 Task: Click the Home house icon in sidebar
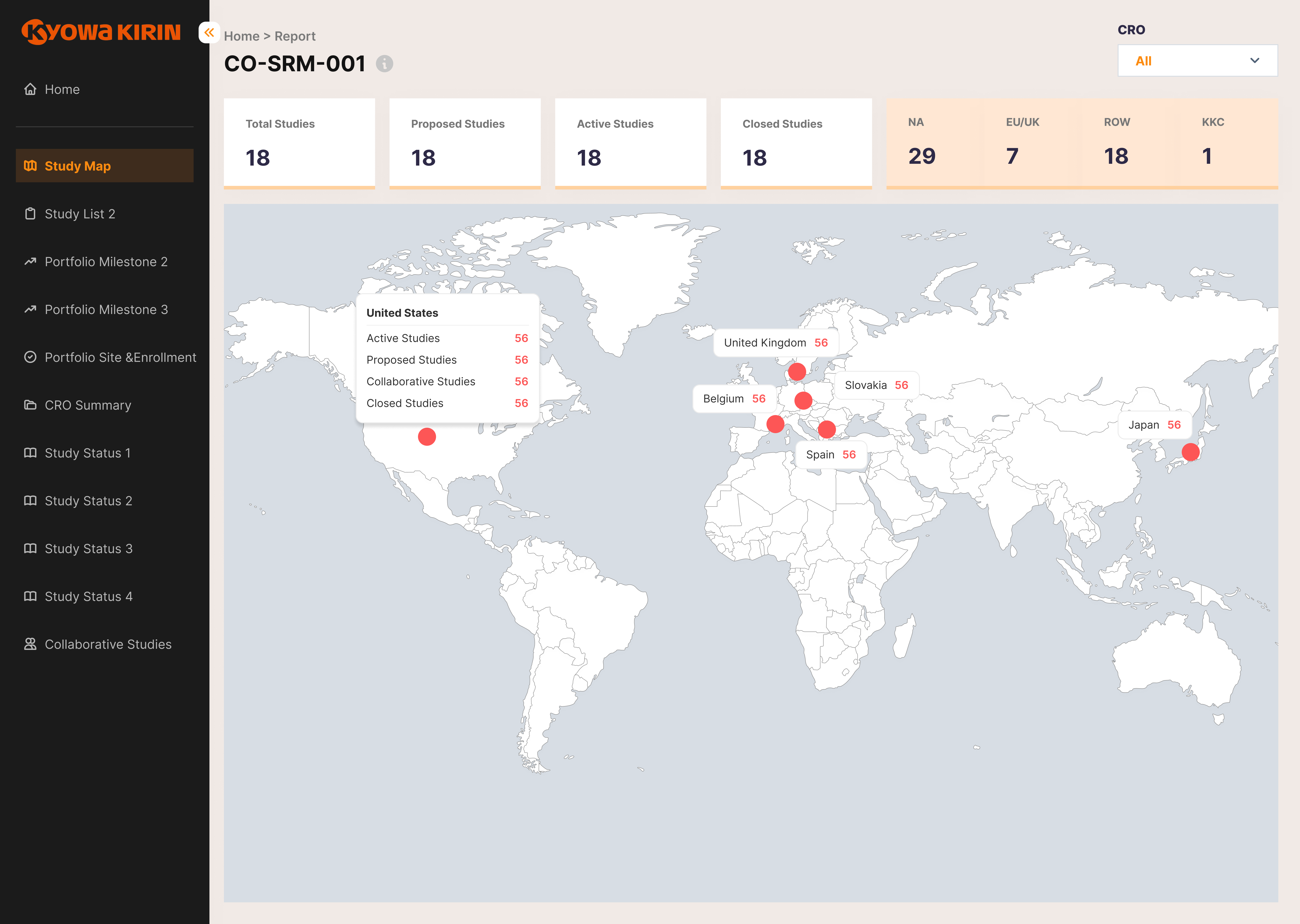point(30,89)
